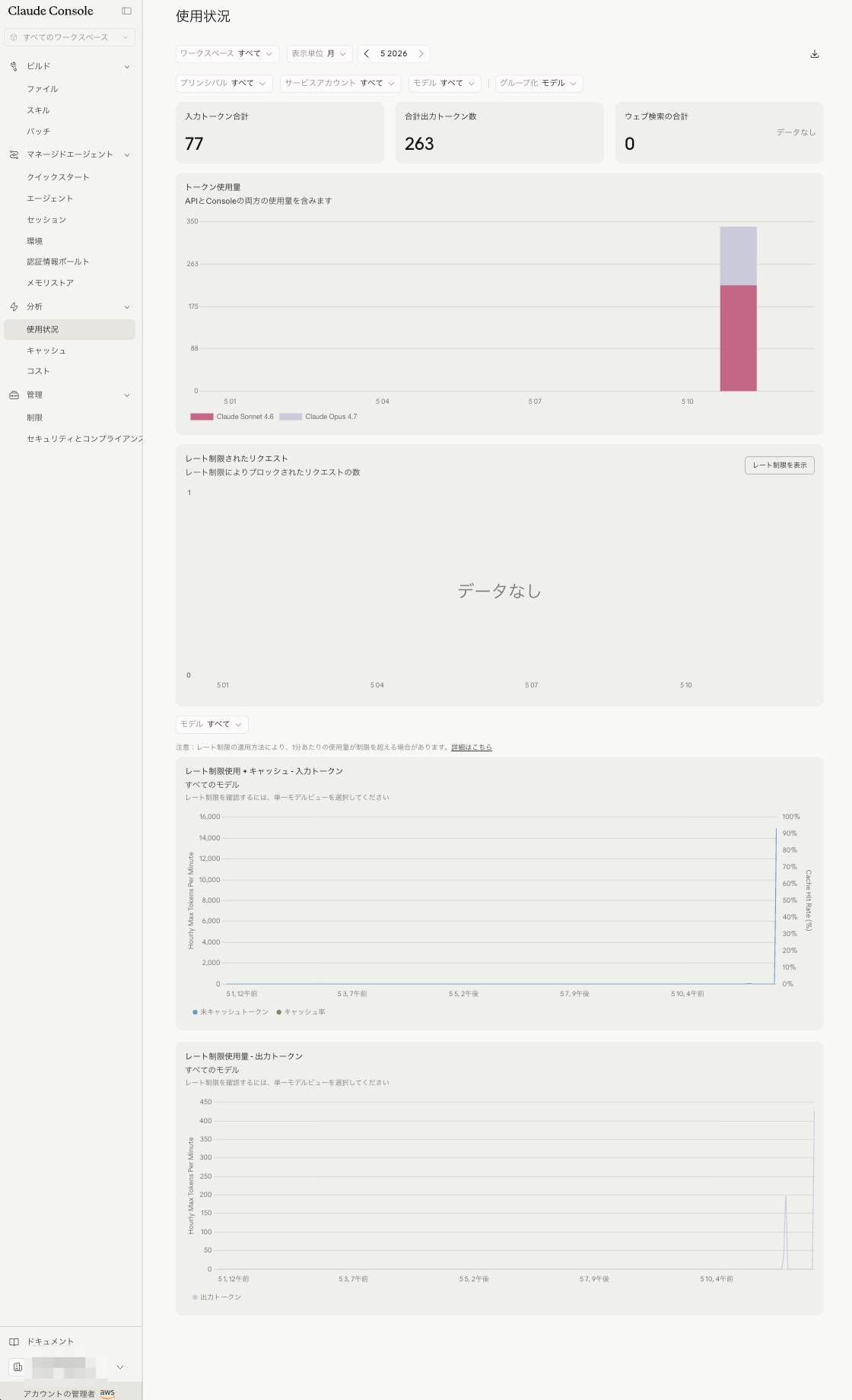The width and height of the screenshot is (852, 1400).
Task: Expand the account switcher chevron
Action: pos(120,1367)
